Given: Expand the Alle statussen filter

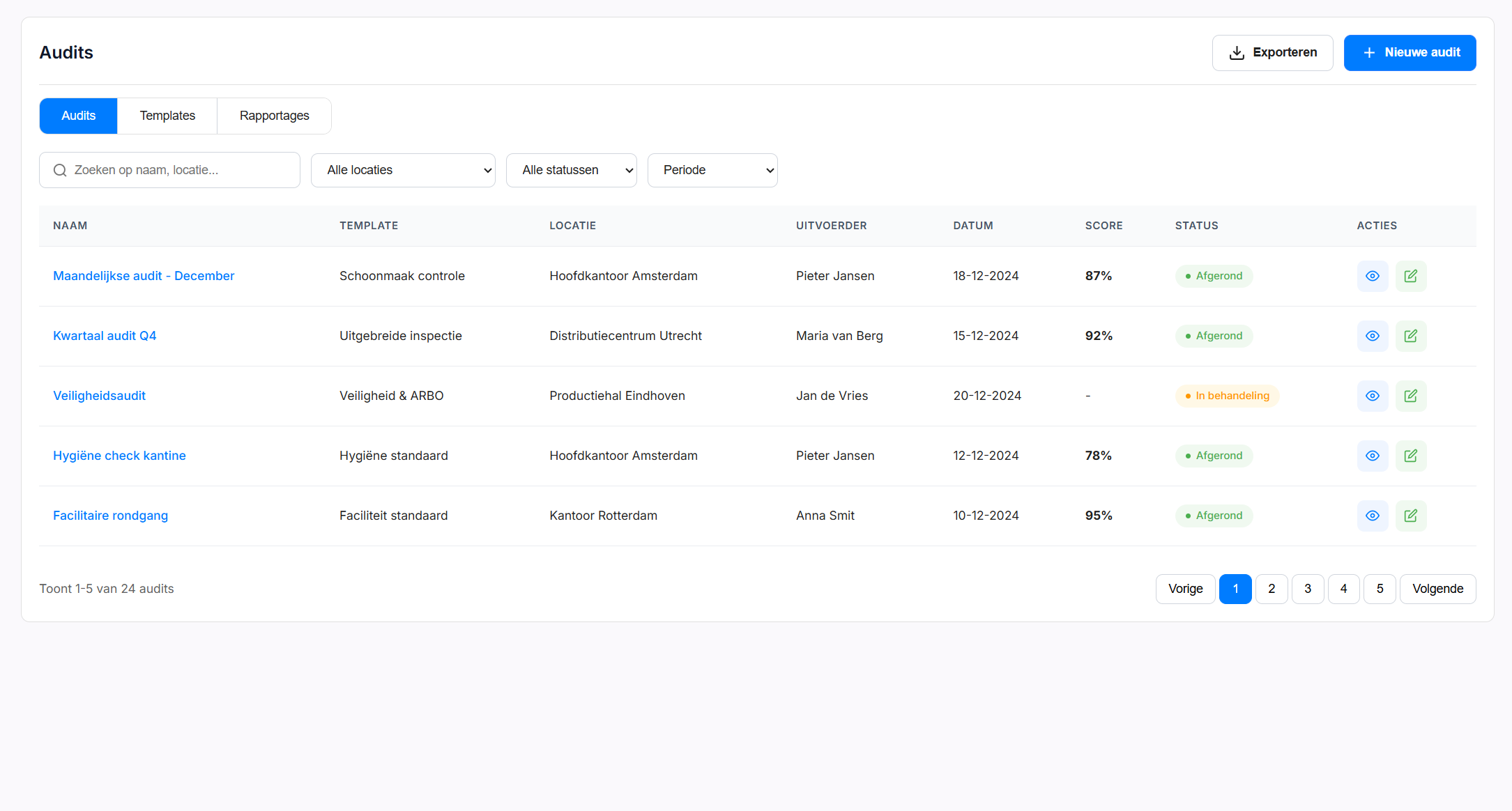Looking at the screenshot, I should (x=571, y=169).
